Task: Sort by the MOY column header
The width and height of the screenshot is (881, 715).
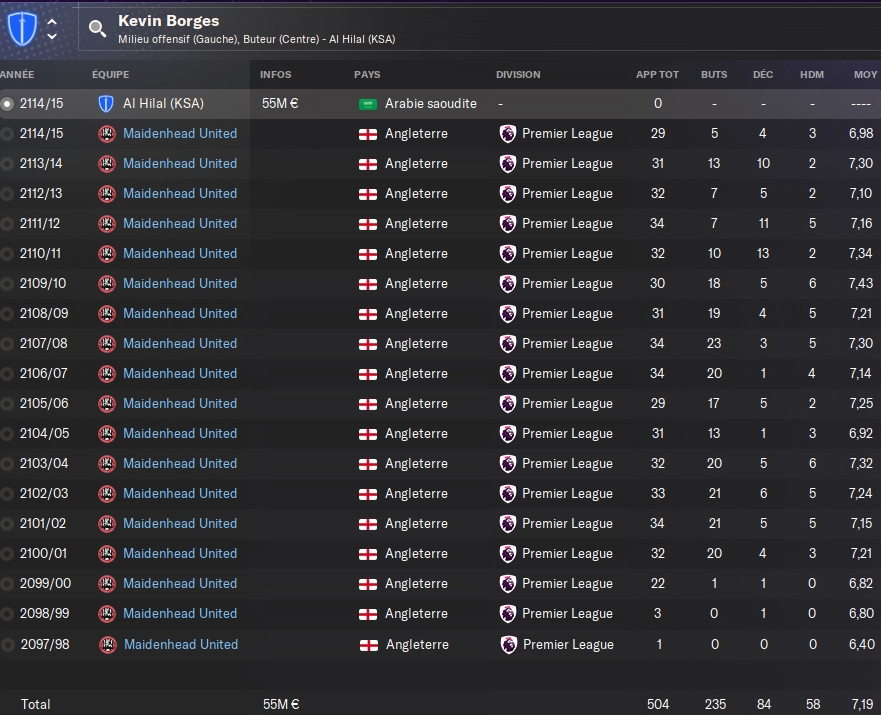Action: click(865, 75)
